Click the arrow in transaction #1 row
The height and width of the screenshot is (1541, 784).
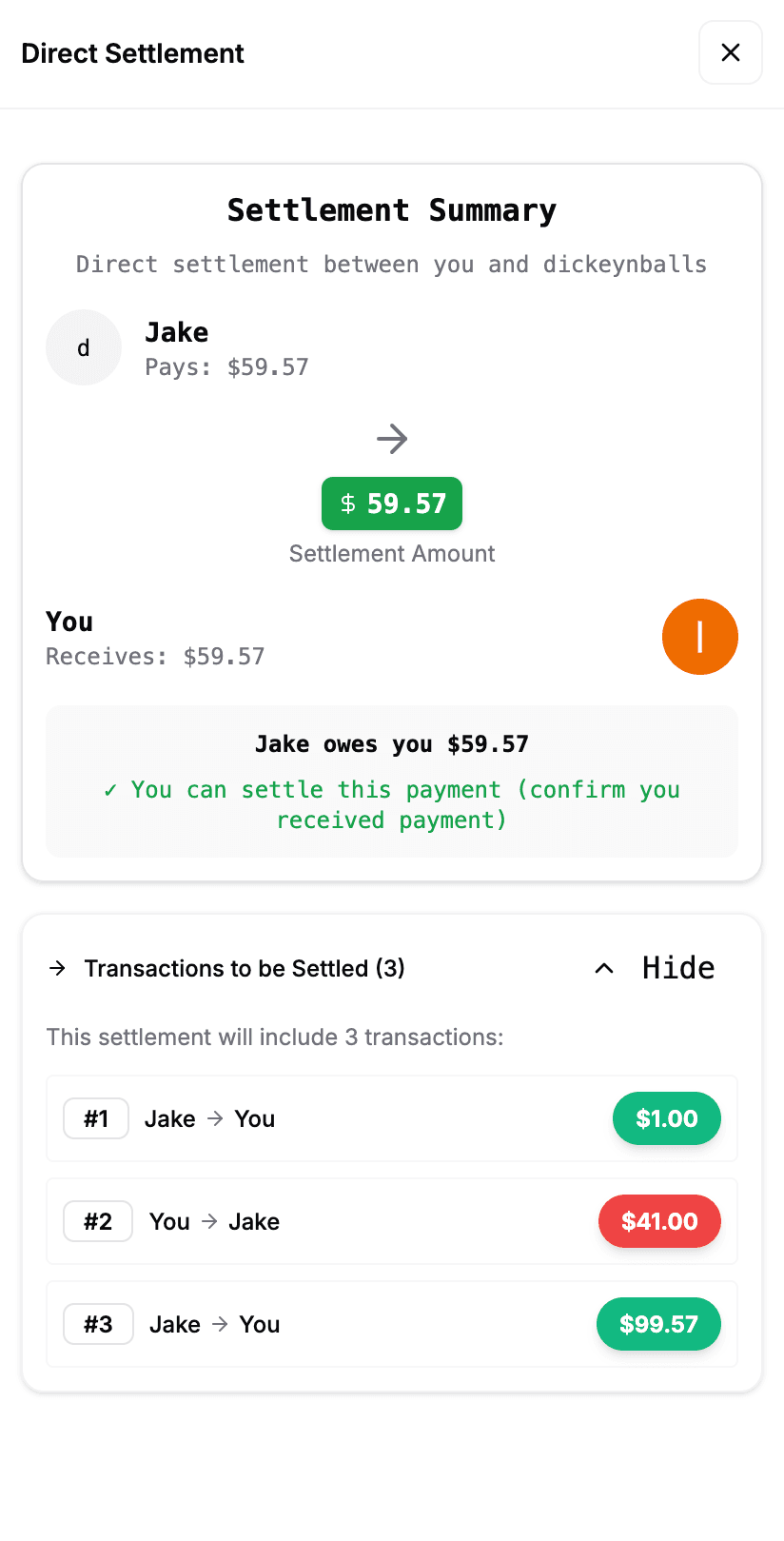coord(215,1118)
